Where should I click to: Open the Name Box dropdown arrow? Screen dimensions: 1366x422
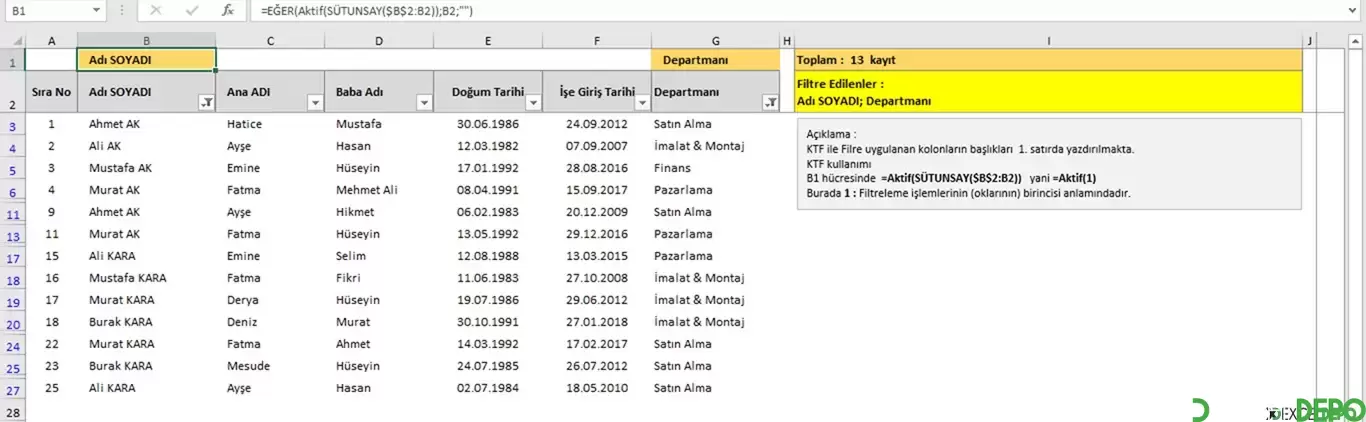[96, 10]
